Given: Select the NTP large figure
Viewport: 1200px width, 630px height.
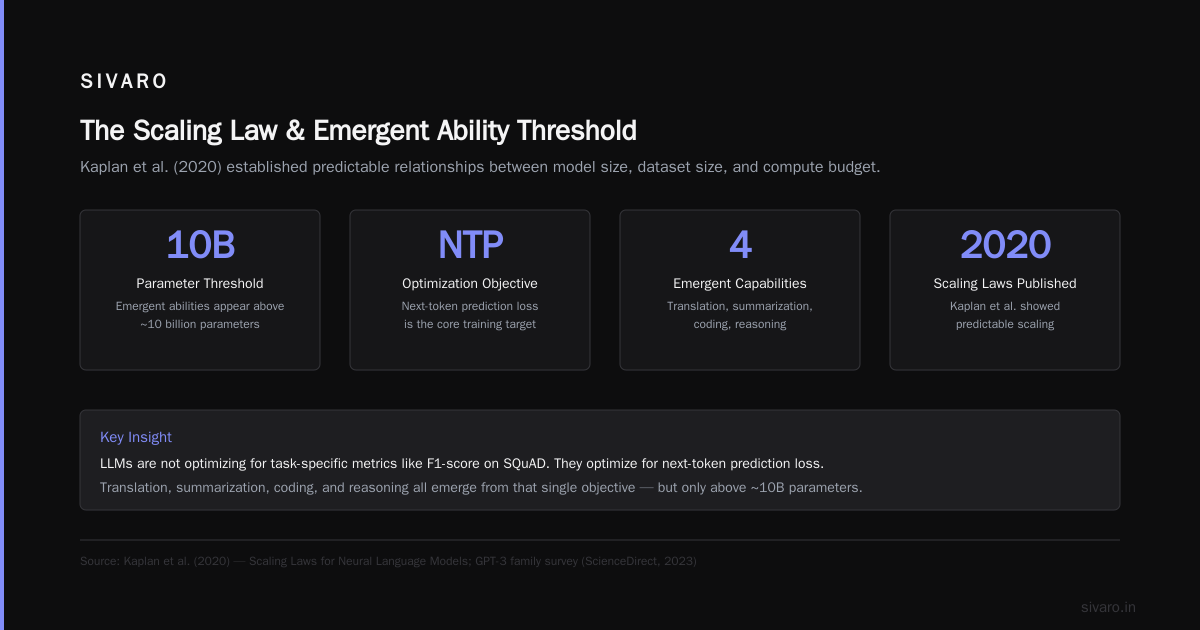Looking at the screenshot, I should 470,245.
